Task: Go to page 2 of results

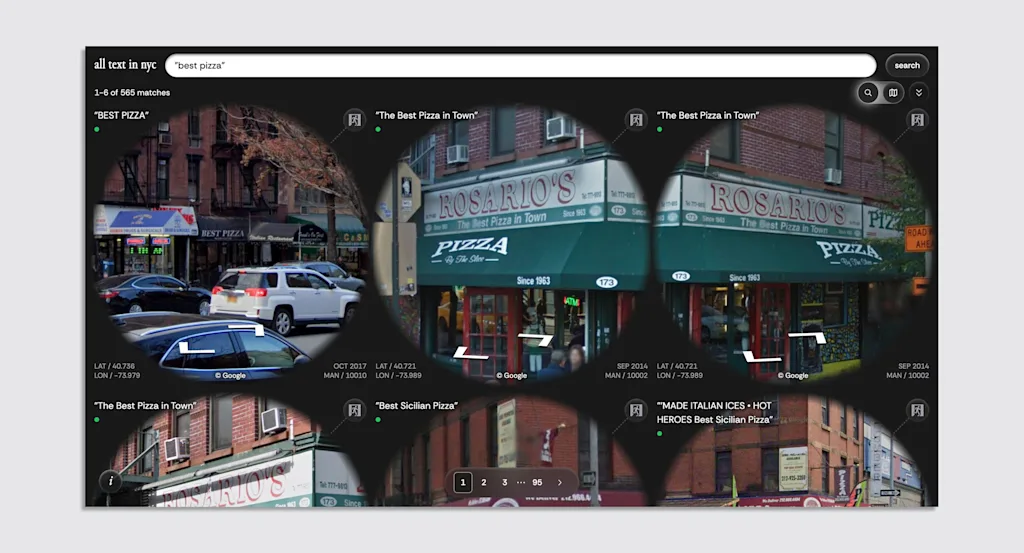Action: pos(484,482)
